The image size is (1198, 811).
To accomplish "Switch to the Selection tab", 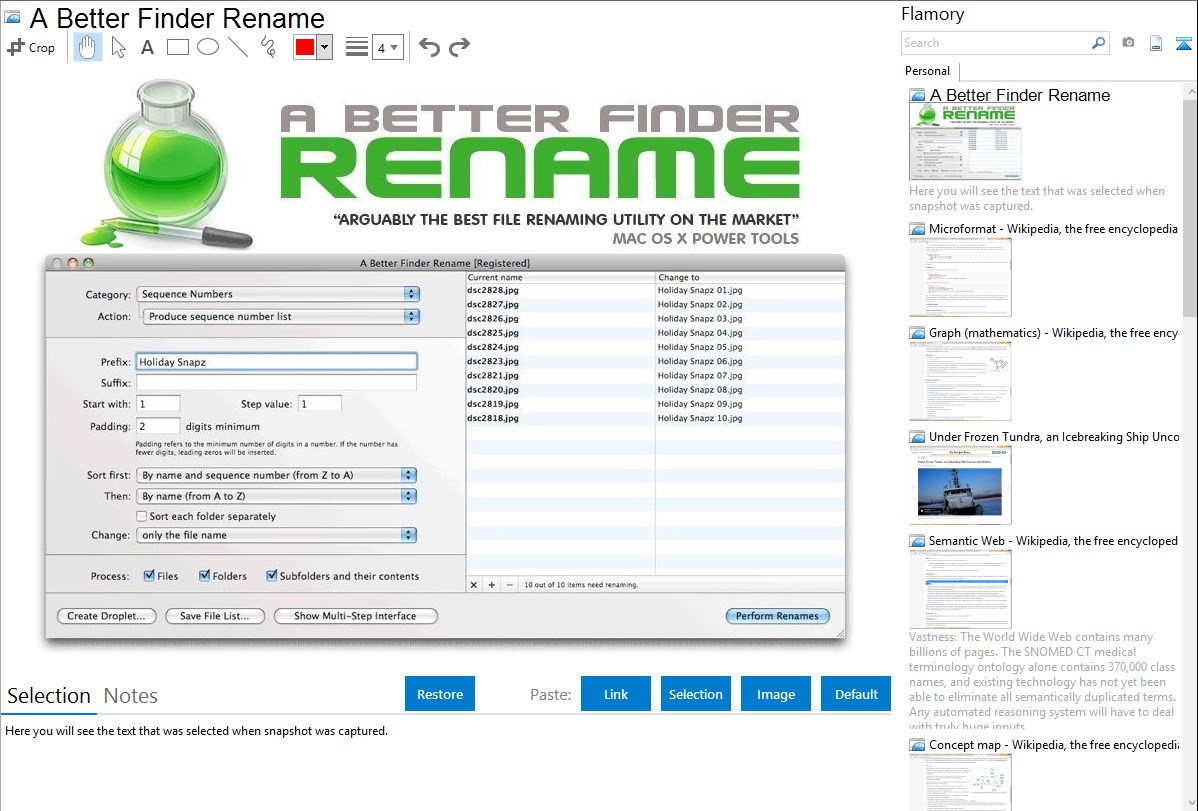I will pos(49,696).
